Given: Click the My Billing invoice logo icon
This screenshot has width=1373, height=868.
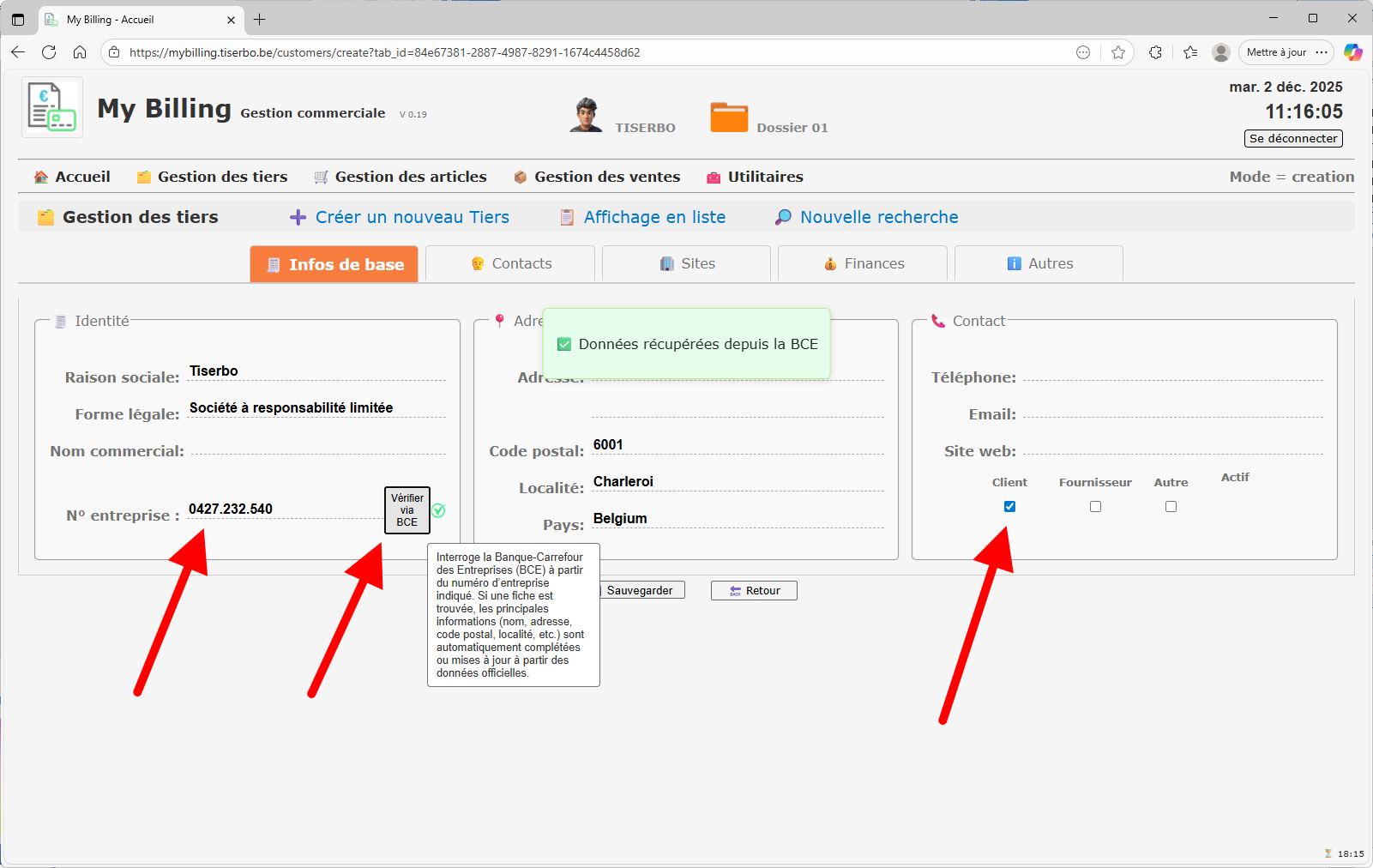Looking at the screenshot, I should click(x=51, y=107).
